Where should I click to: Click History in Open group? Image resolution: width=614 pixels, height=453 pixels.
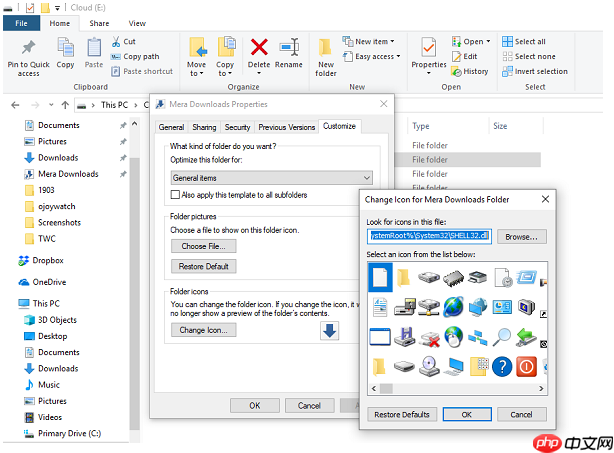pos(470,71)
